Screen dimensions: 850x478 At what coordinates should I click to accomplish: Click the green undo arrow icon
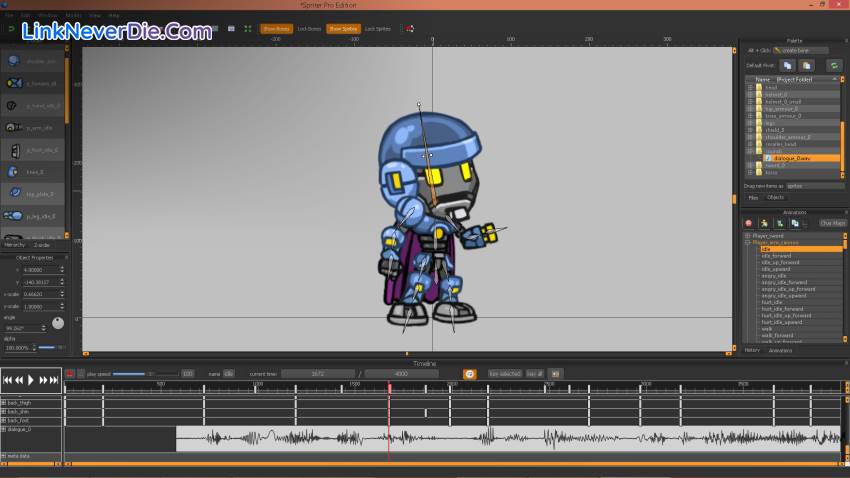[x=11, y=29]
